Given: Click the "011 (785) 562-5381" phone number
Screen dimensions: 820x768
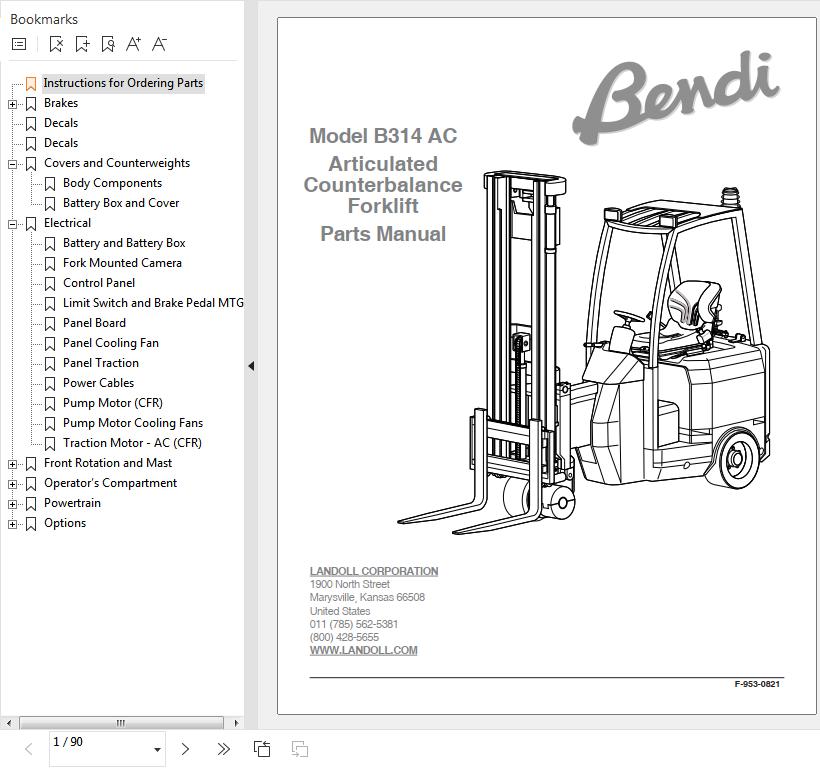Looking at the screenshot, I should click(x=354, y=624).
